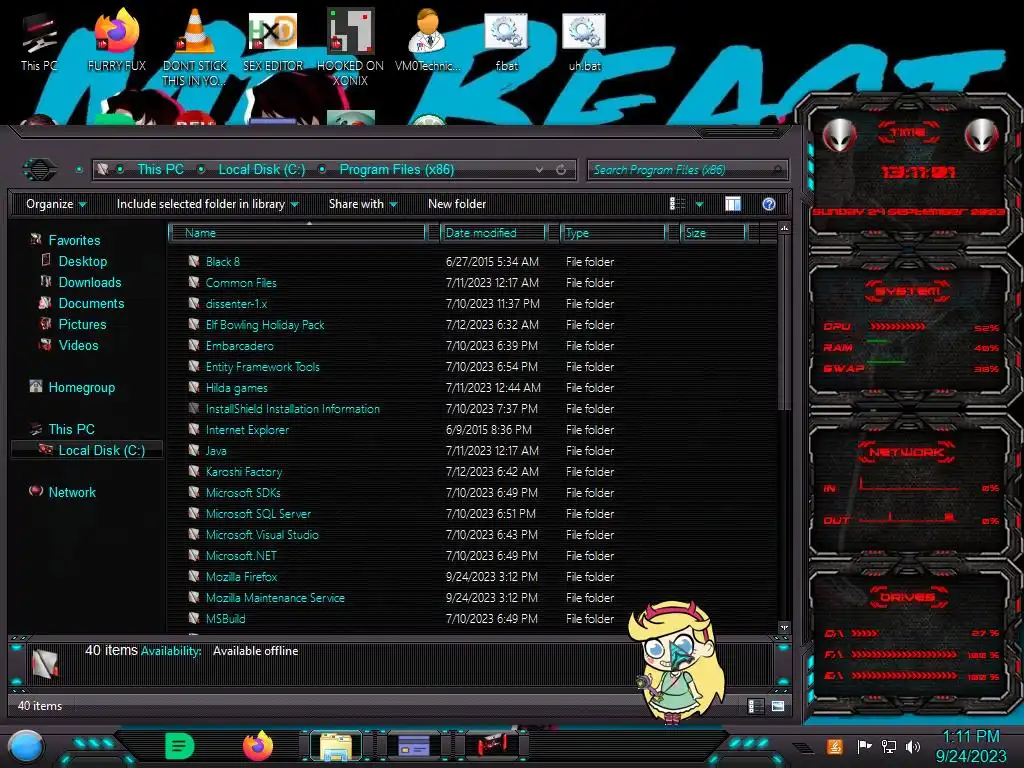The height and width of the screenshot is (768, 1024).
Task: Sort by the Date modified column header
Action: pyautogui.click(x=492, y=233)
